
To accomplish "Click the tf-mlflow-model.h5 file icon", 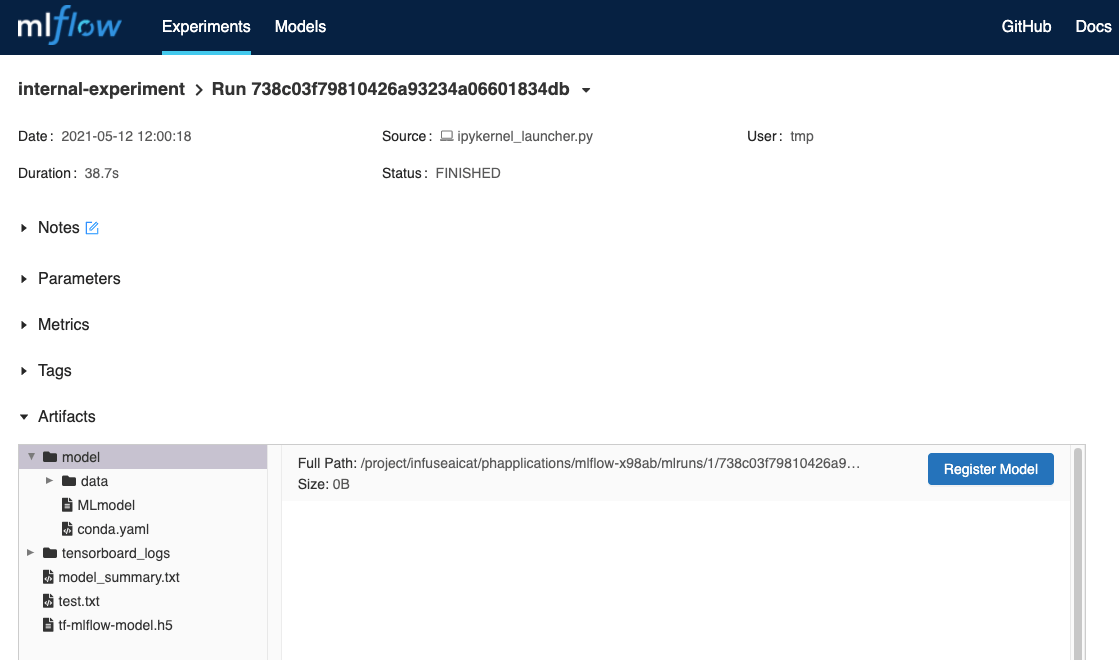I will point(48,625).
